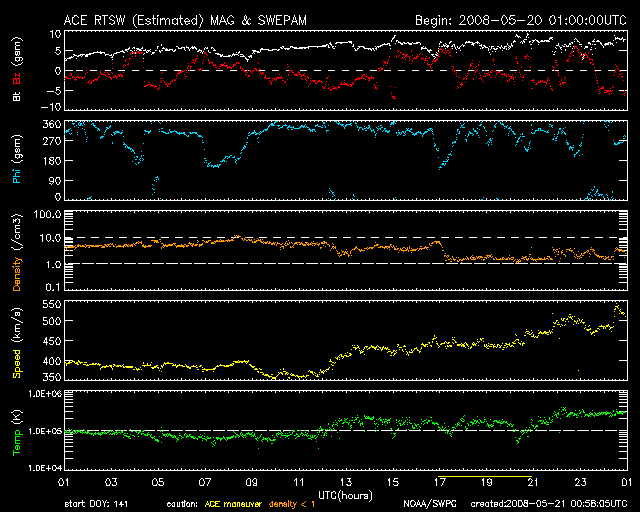
Task: Click the 'created:2008-05-21 00:56:05UTC' timestamp
Action: pyautogui.click(x=549, y=504)
